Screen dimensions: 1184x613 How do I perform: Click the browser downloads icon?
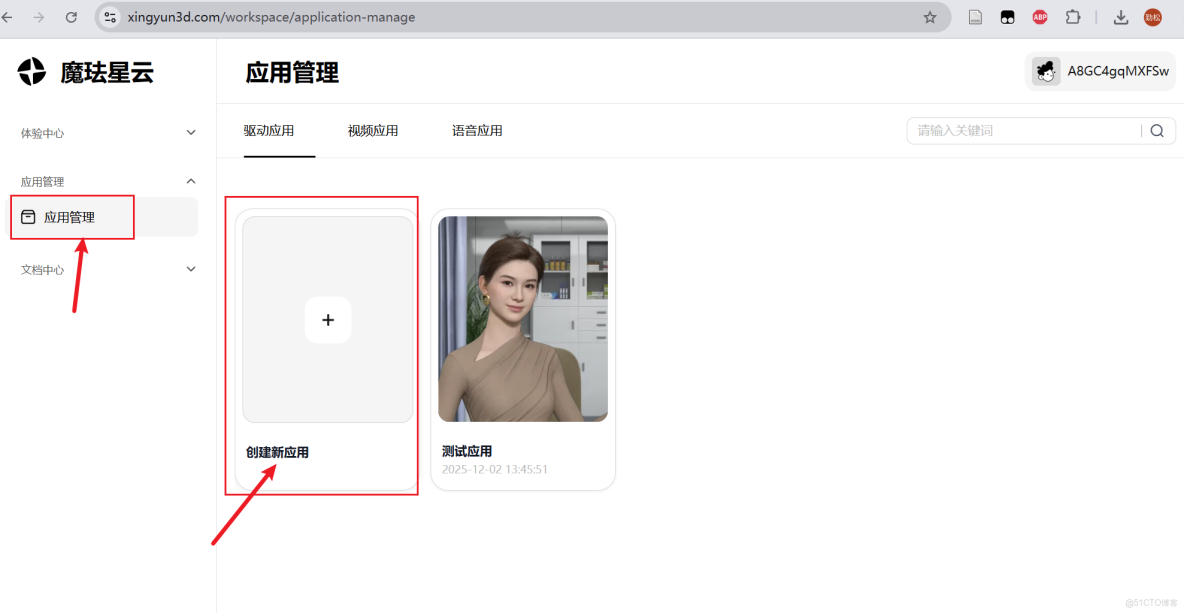tap(1120, 17)
